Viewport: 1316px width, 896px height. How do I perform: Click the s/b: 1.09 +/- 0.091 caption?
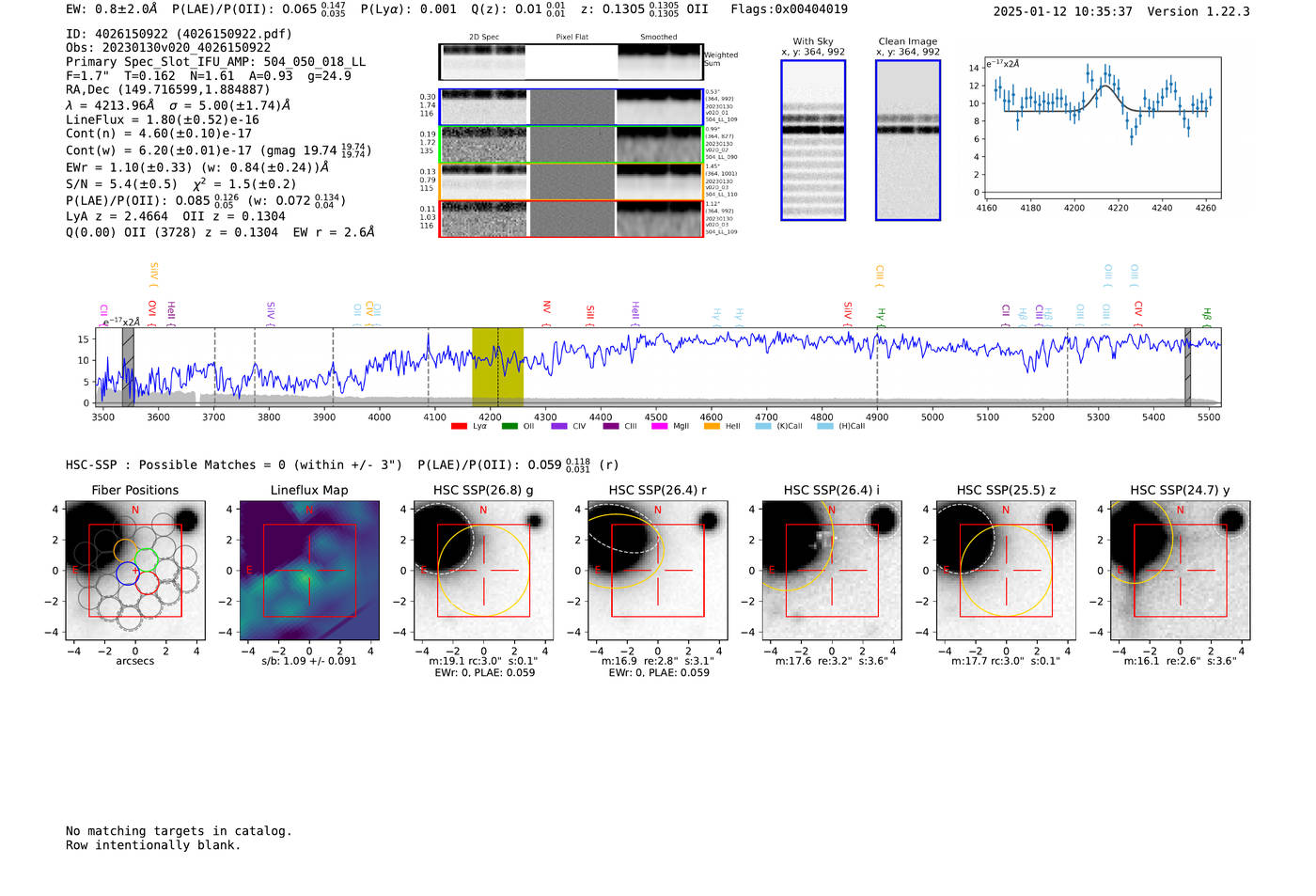[x=309, y=661]
